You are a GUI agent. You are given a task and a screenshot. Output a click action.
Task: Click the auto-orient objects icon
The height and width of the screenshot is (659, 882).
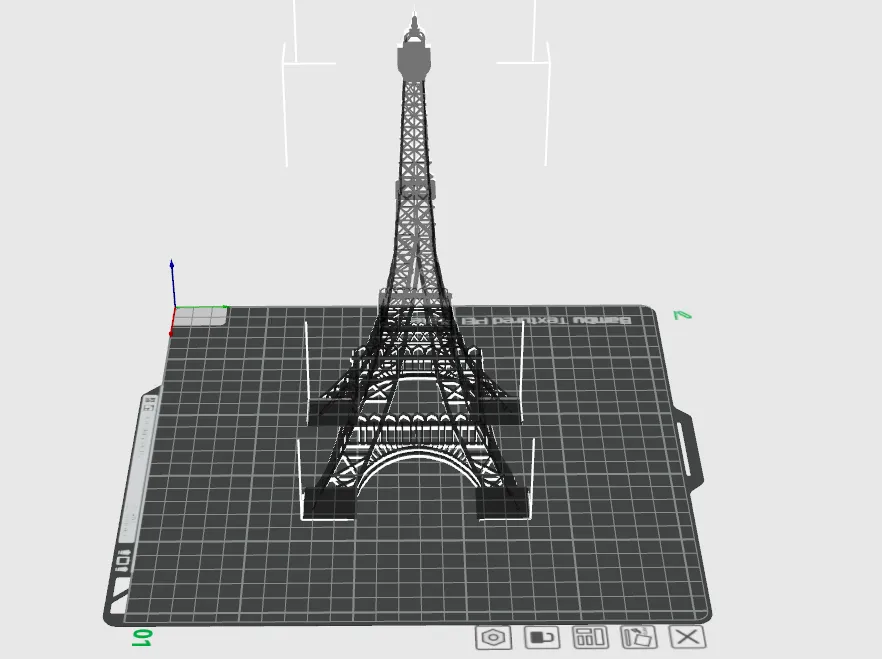pyautogui.click(x=639, y=638)
